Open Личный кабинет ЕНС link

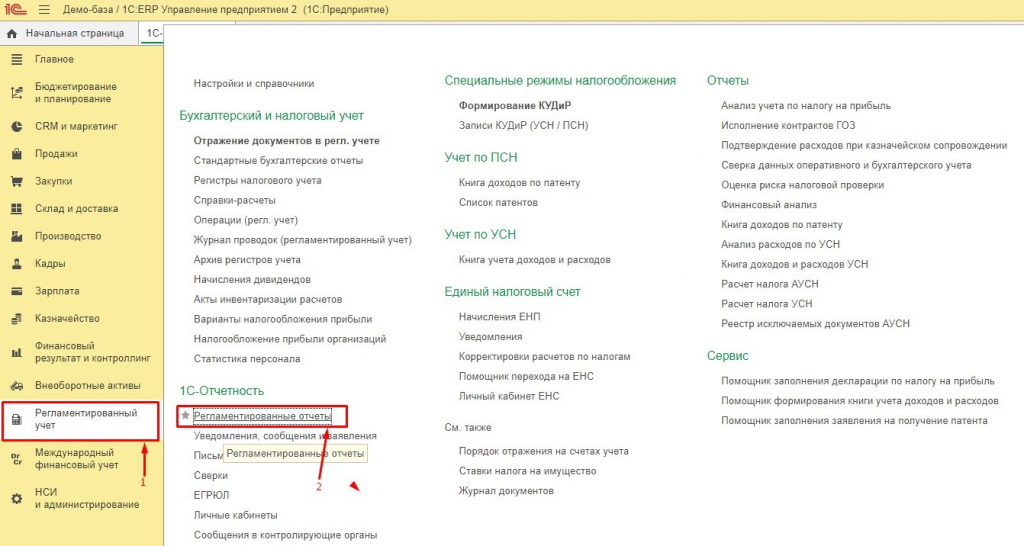(509, 396)
